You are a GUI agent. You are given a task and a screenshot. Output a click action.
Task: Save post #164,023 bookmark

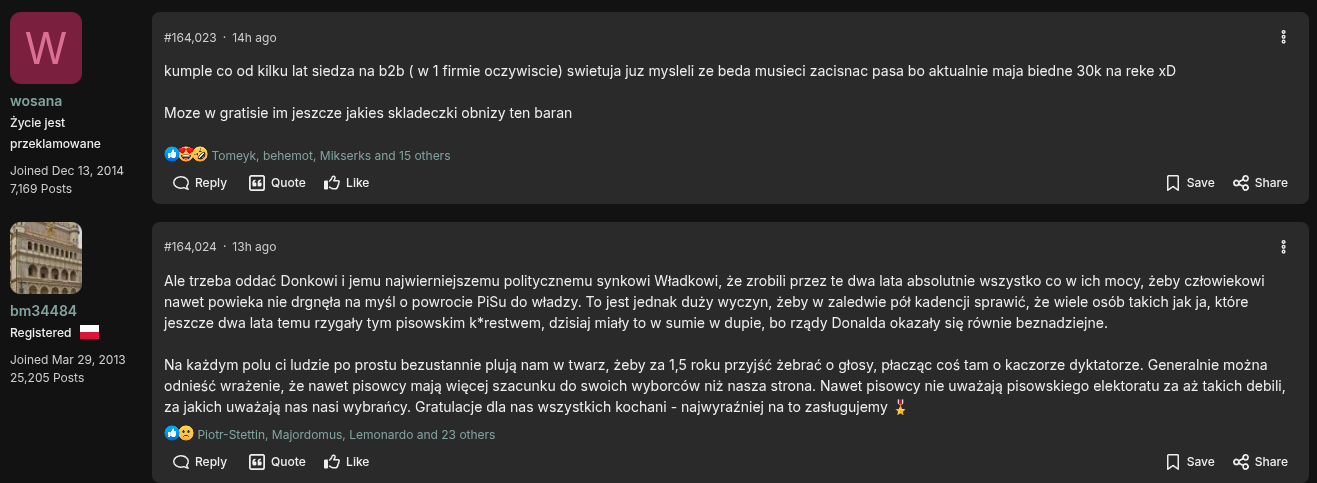click(1190, 183)
